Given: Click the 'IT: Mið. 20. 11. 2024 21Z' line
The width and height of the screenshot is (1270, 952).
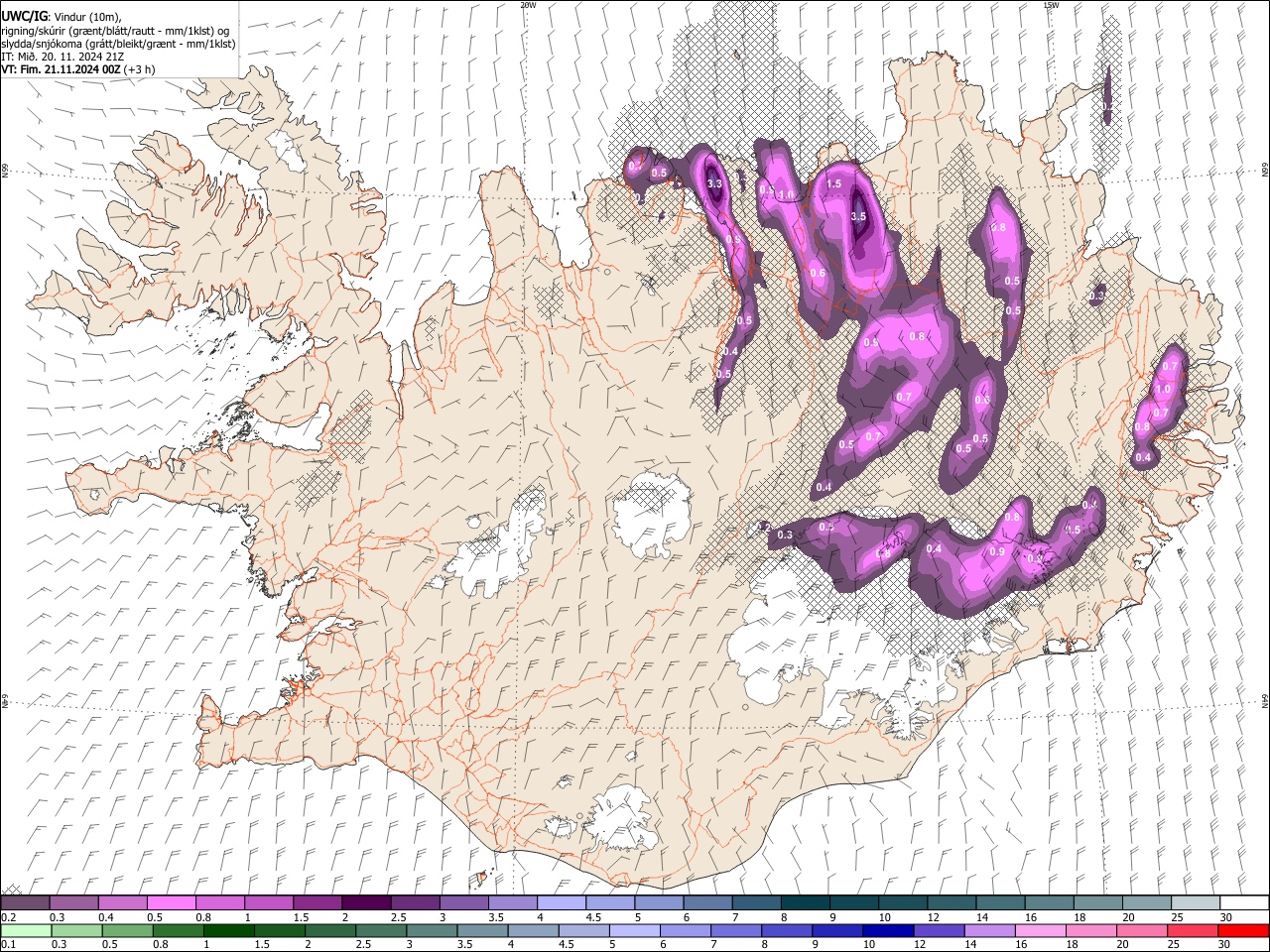Looking at the screenshot, I should click(x=63, y=57).
